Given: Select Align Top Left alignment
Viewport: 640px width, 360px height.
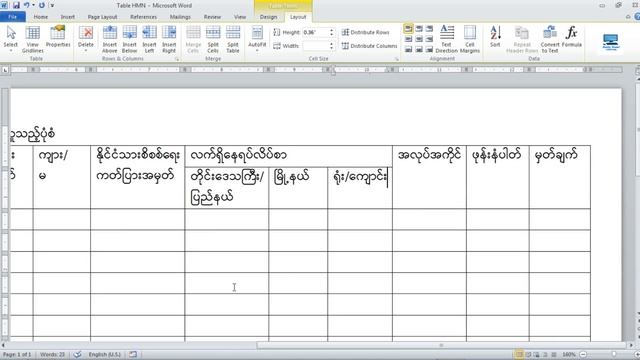Looking at the screenshot, I should [x=408, y=29].
